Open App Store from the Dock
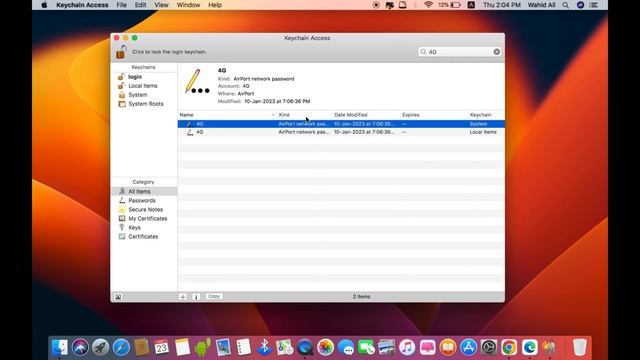Viewport: 640px width, 360px height. 468,347
